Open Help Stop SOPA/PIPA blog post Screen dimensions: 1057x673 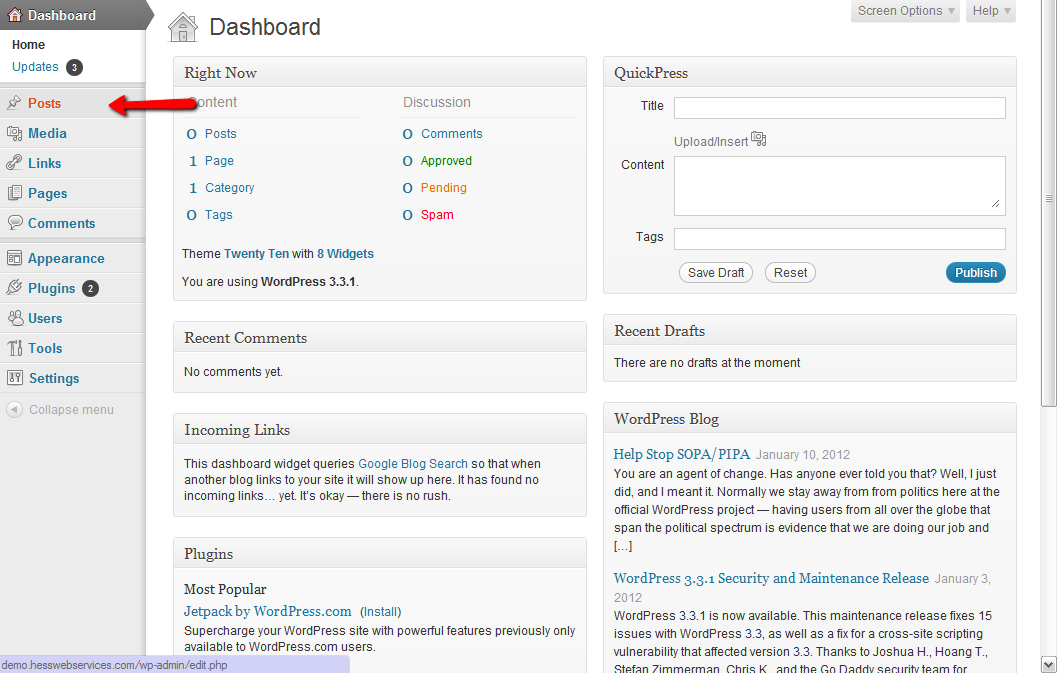point(682,454)
